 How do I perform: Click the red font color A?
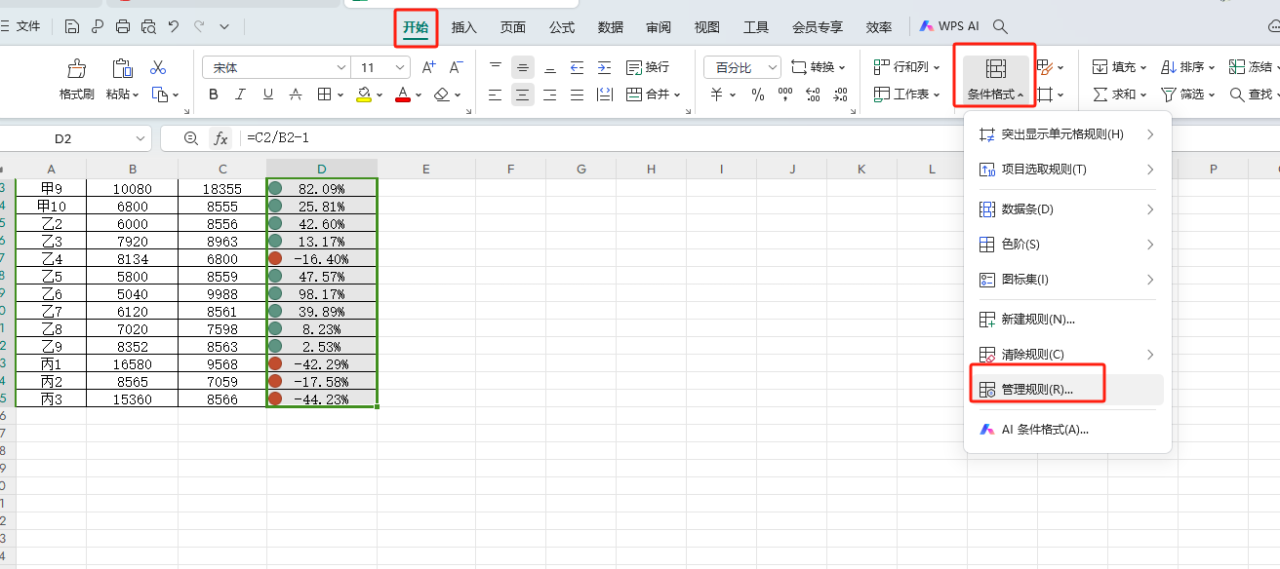click(x=402, y=94)
